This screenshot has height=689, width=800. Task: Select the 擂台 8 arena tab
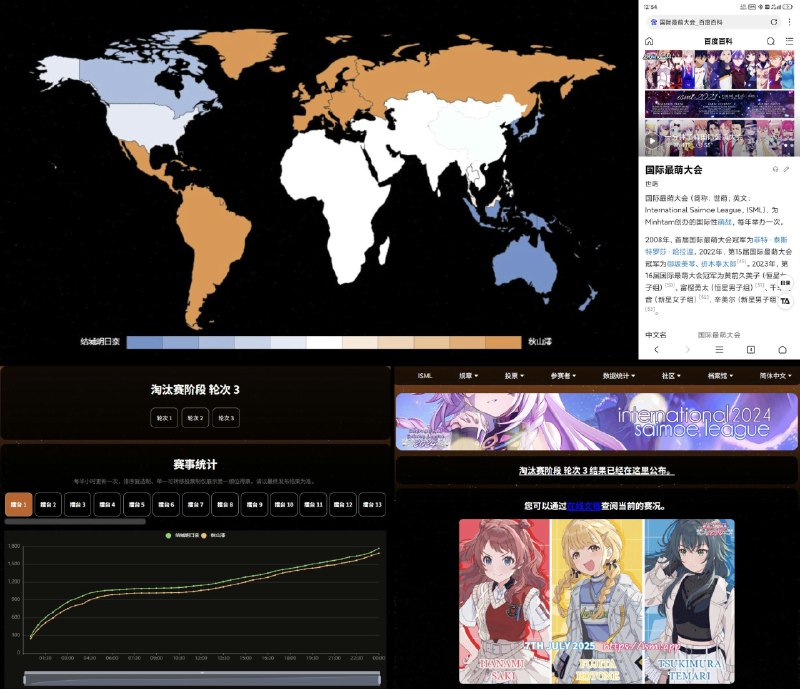[225, 505]
